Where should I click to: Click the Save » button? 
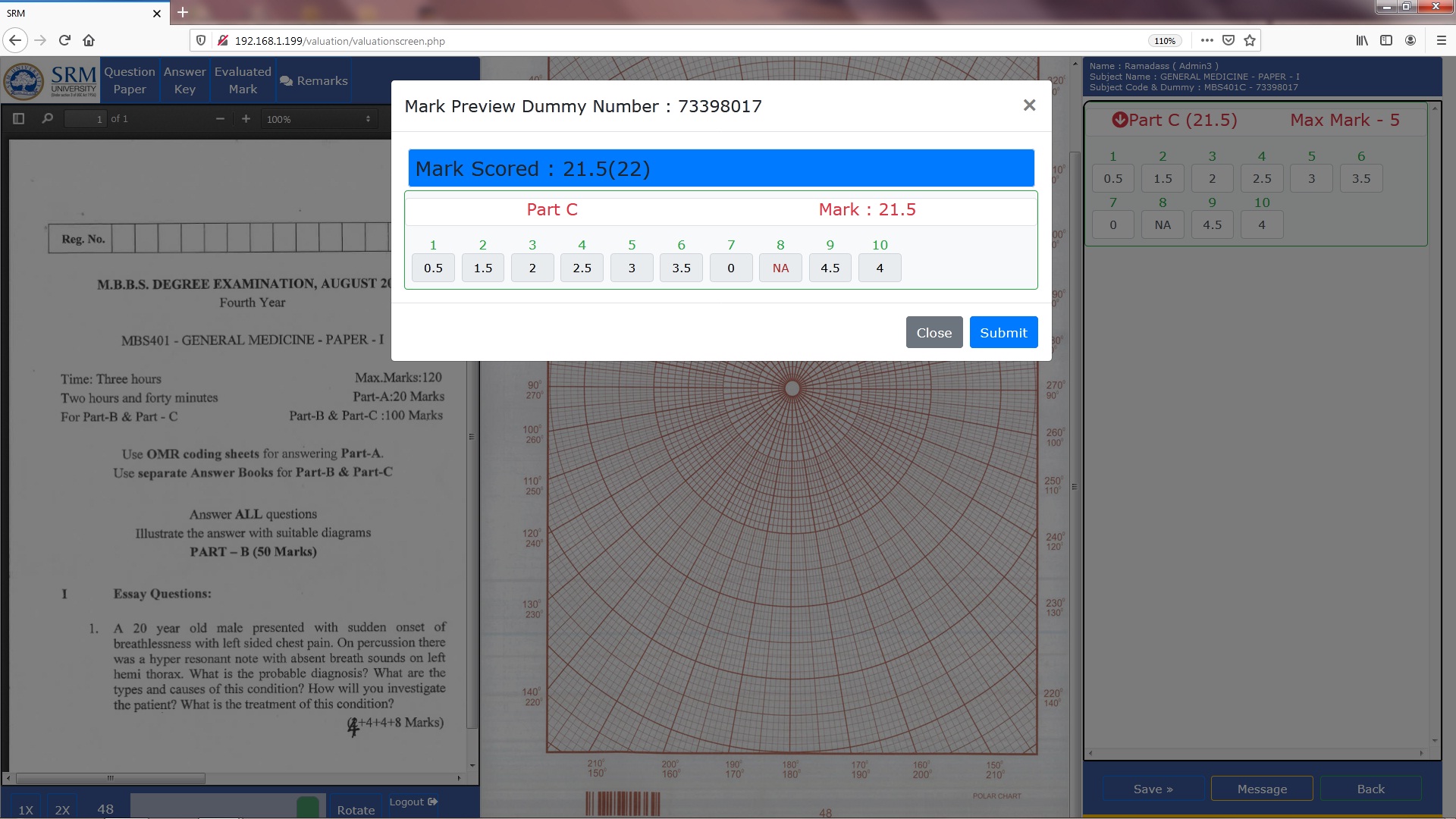[x=1153, y=789]
